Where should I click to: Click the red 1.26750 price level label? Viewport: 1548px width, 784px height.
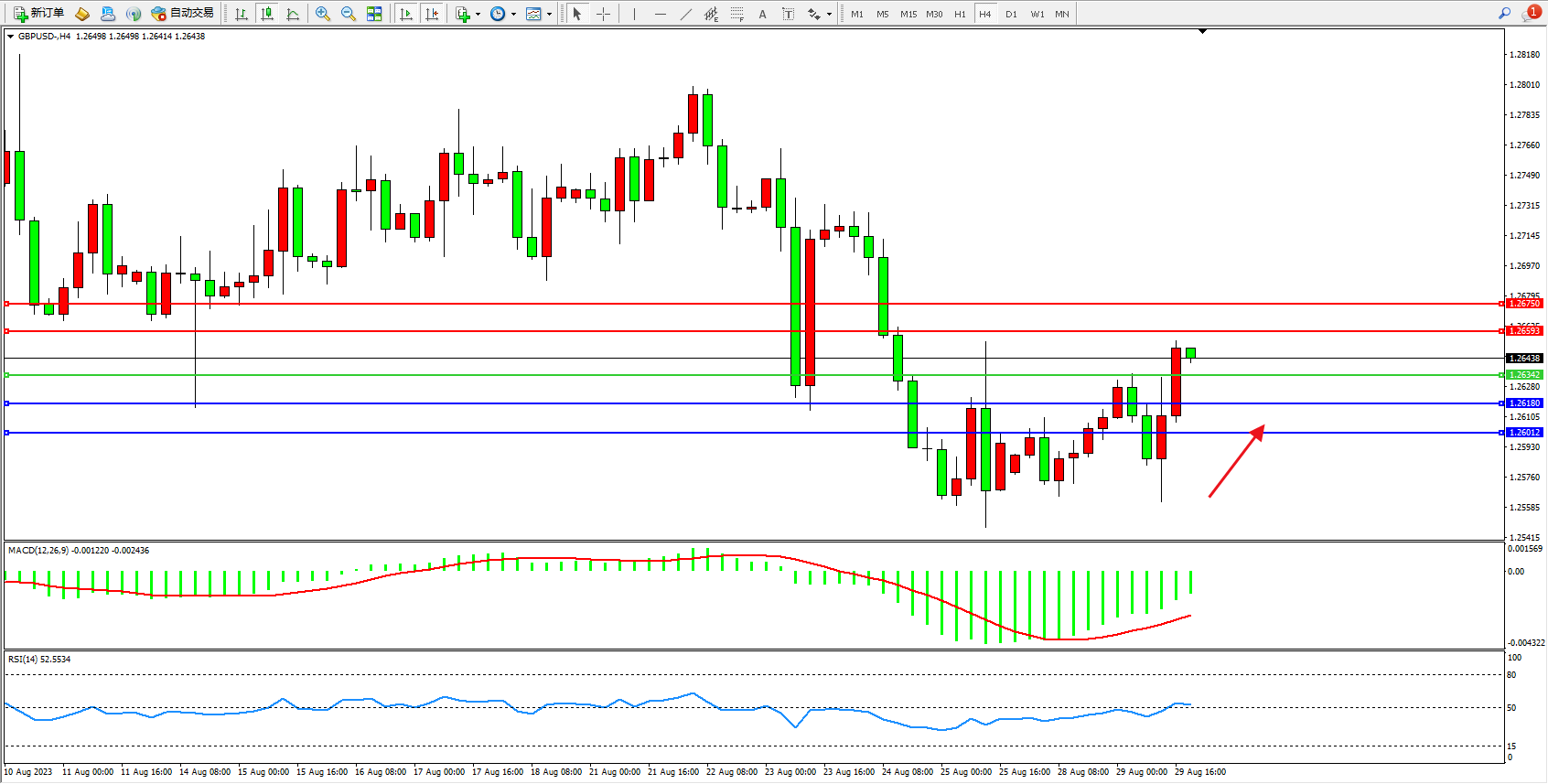click(x=1524, y=303)
